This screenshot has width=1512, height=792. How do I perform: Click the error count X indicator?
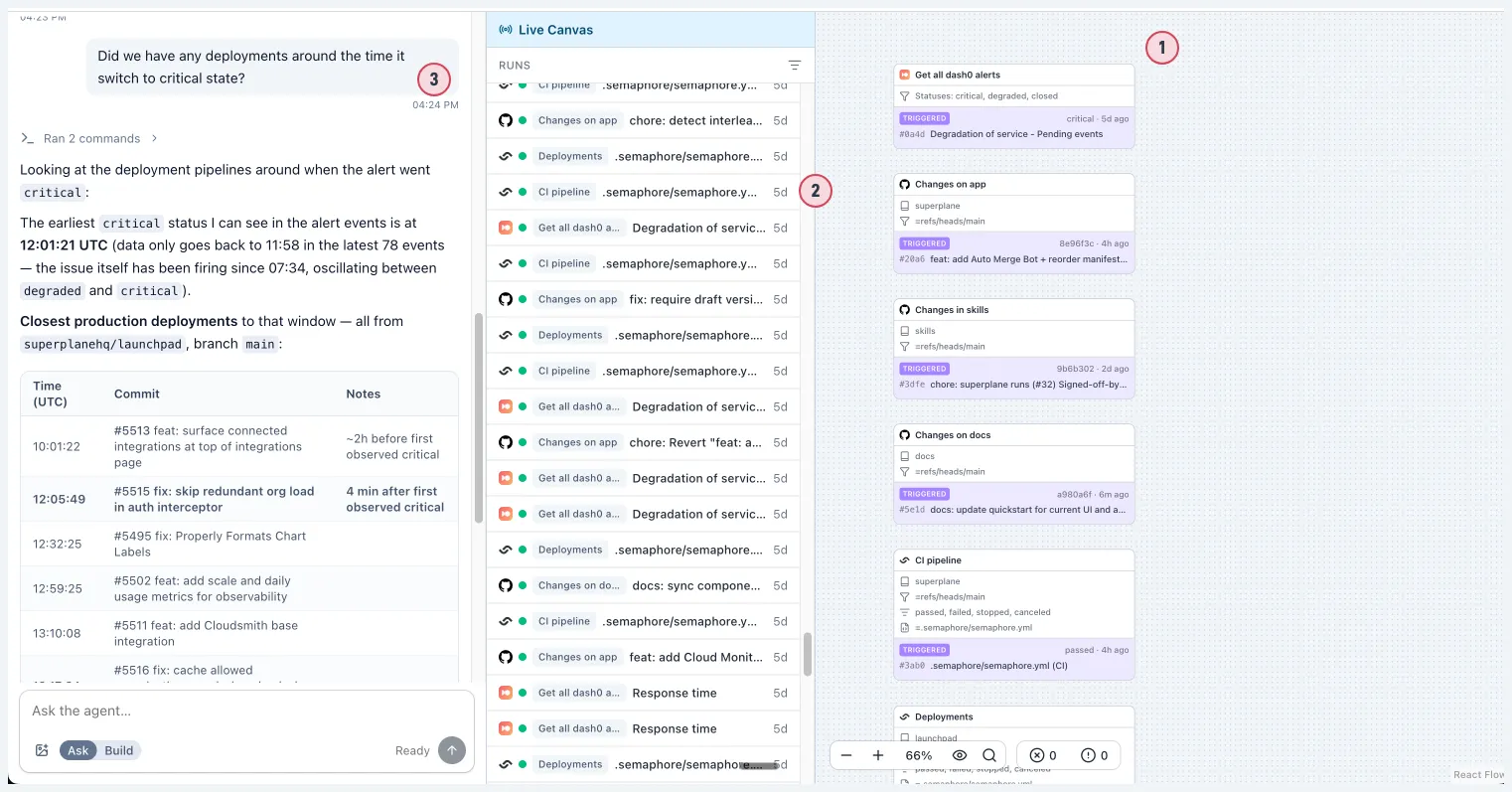(x=1043, y=755)
